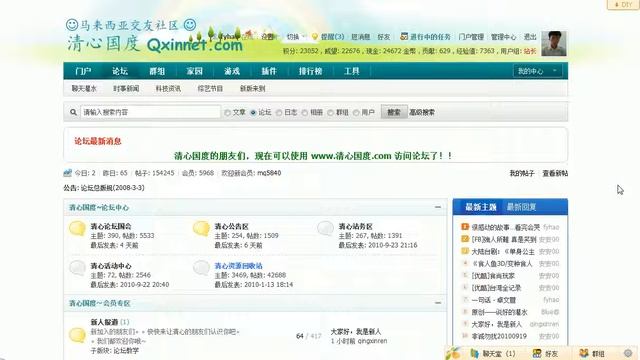This screenshot has height=360, width=640.
Task: Select the 群组 search radio button
Action: pyautogui.click(x=330, y=113)
